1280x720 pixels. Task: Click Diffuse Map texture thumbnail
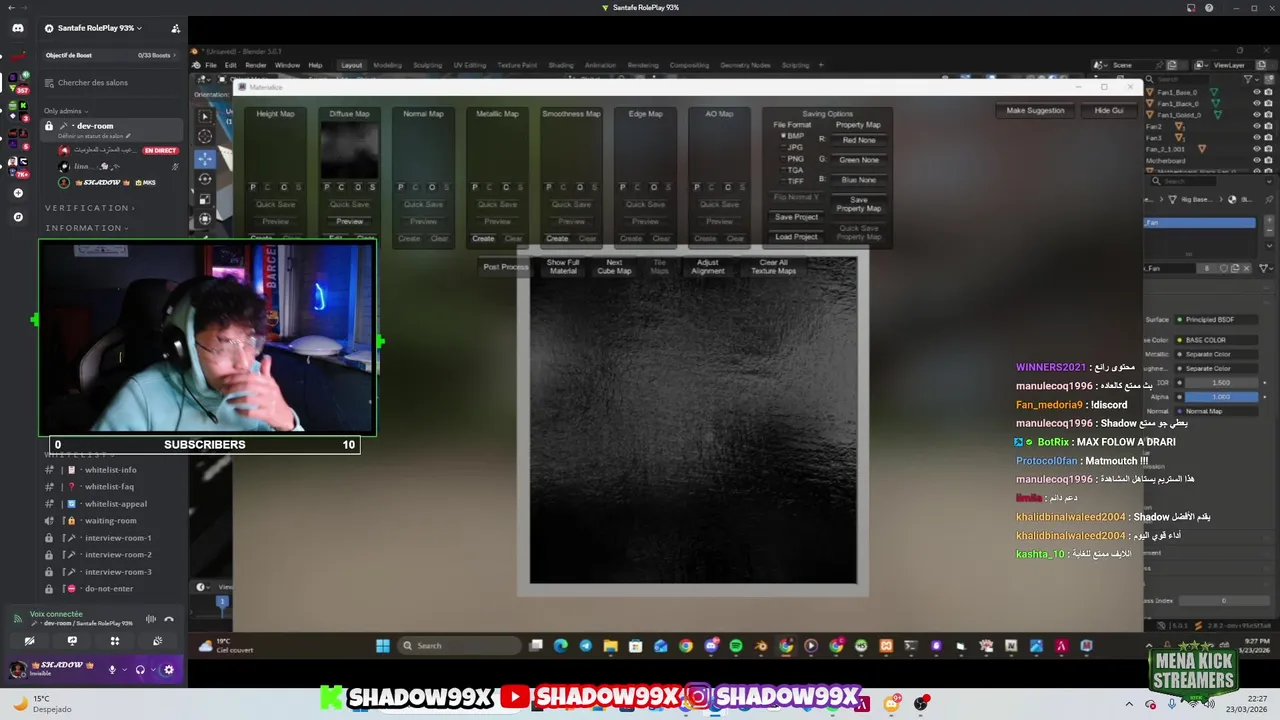pyautogui.click(x=349, y=151)
